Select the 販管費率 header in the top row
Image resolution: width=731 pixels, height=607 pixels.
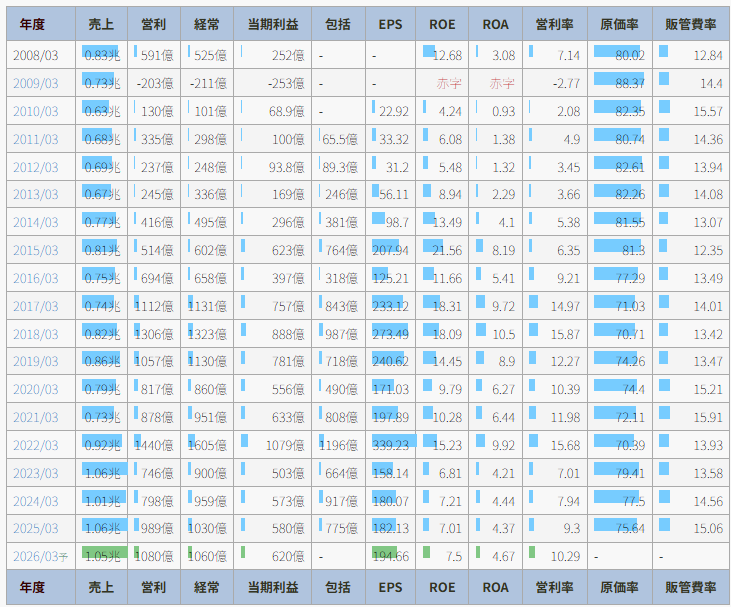point(691,24)
